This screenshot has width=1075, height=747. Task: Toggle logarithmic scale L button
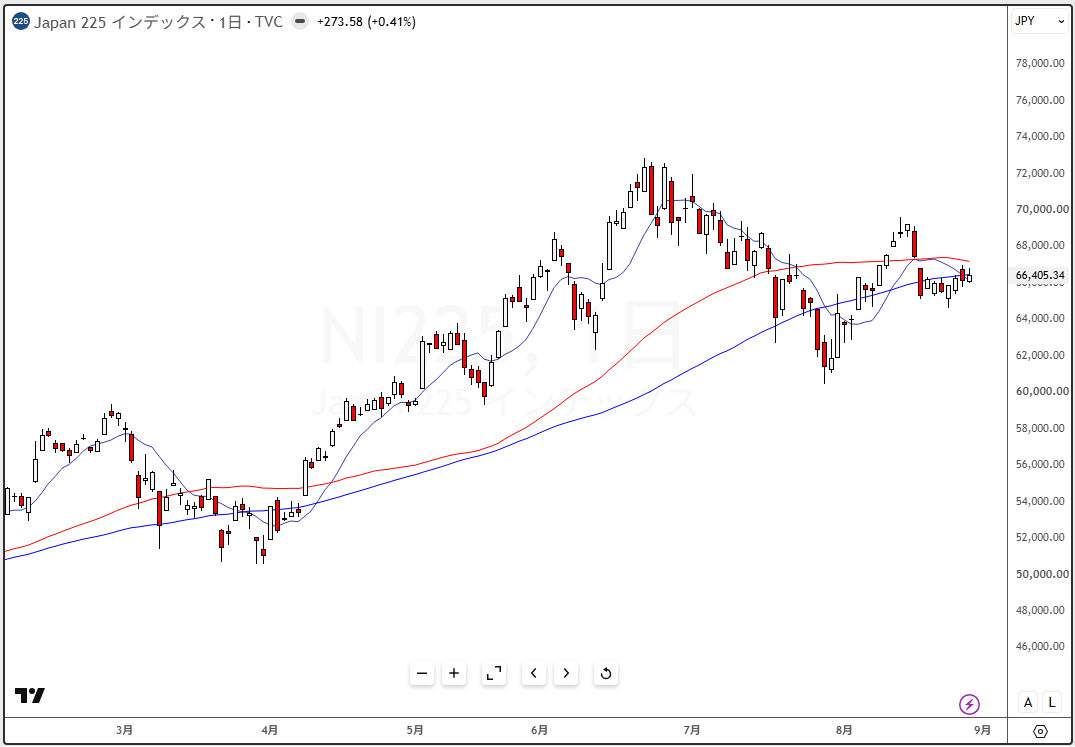click(x=1052, y=702)
